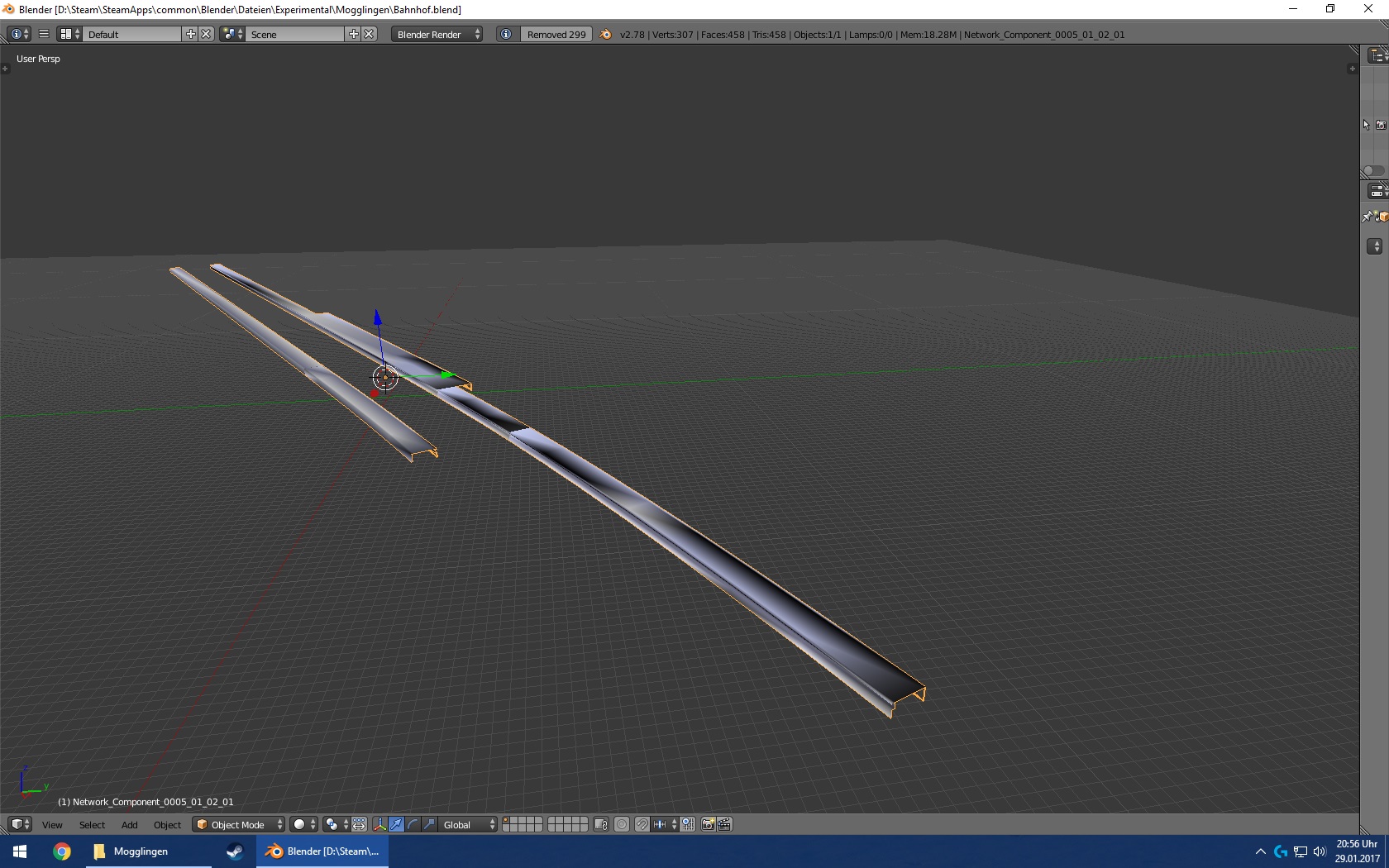This screenshot has height=868, width=1389.
Task: Enable the translate manipulator arrow
Action: tap(397, 824)
